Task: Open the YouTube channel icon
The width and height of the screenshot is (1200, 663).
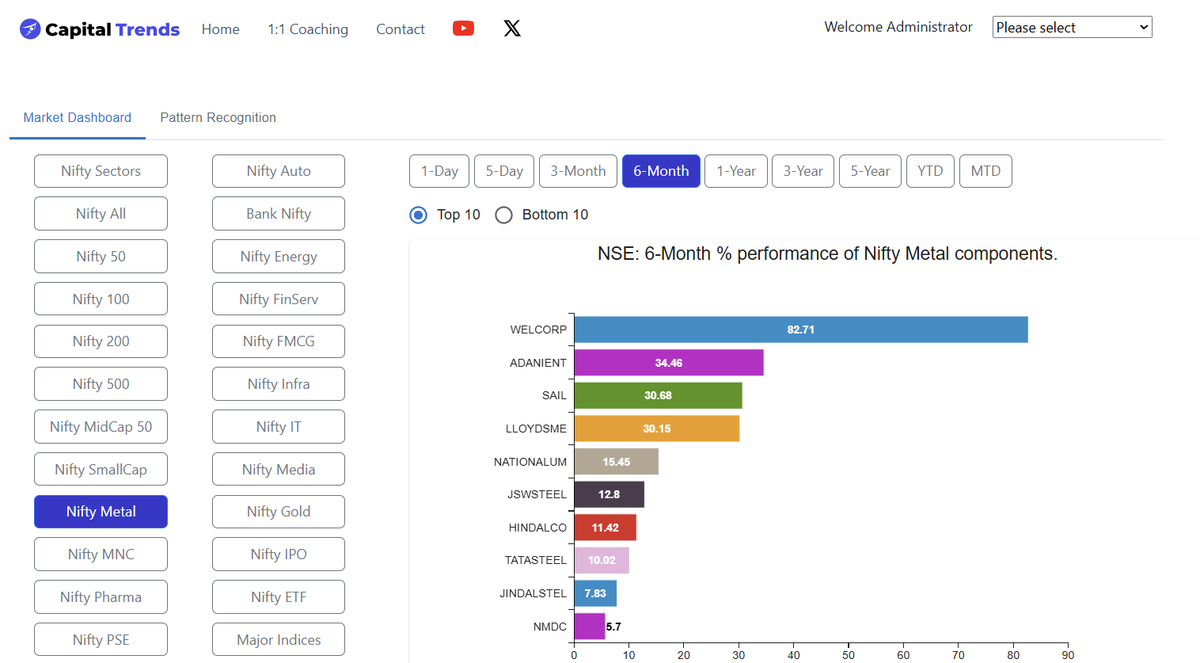Action: (463, 28)
